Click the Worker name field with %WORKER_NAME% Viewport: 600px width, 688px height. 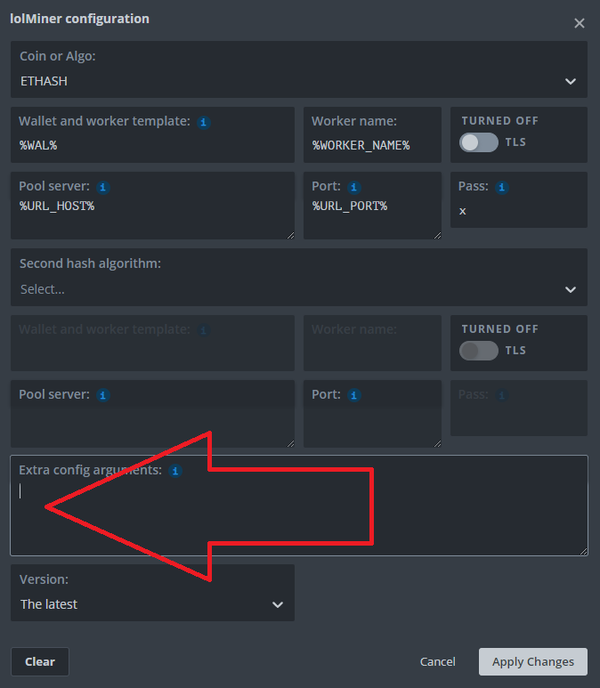click(x=372, y=146)
